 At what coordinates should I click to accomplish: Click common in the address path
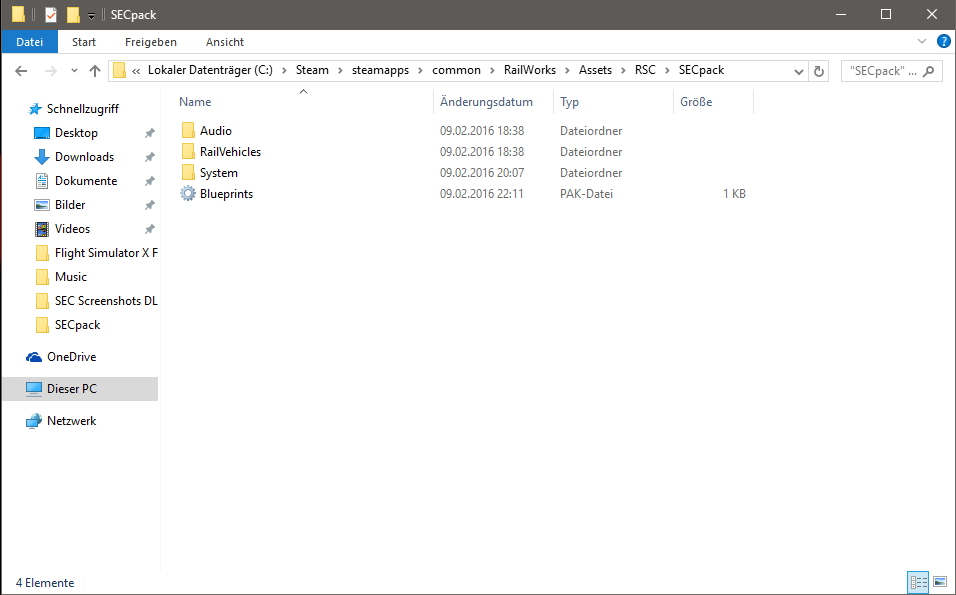pos(456,70)
